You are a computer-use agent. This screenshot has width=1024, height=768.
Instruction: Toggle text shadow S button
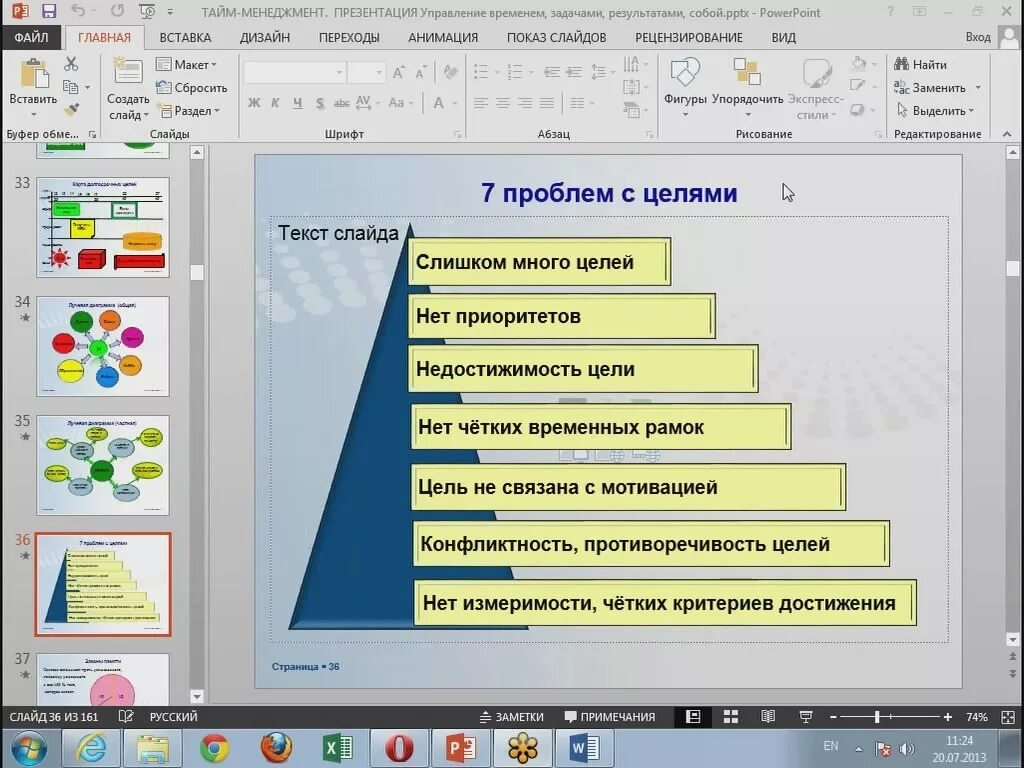coord(320,103)
